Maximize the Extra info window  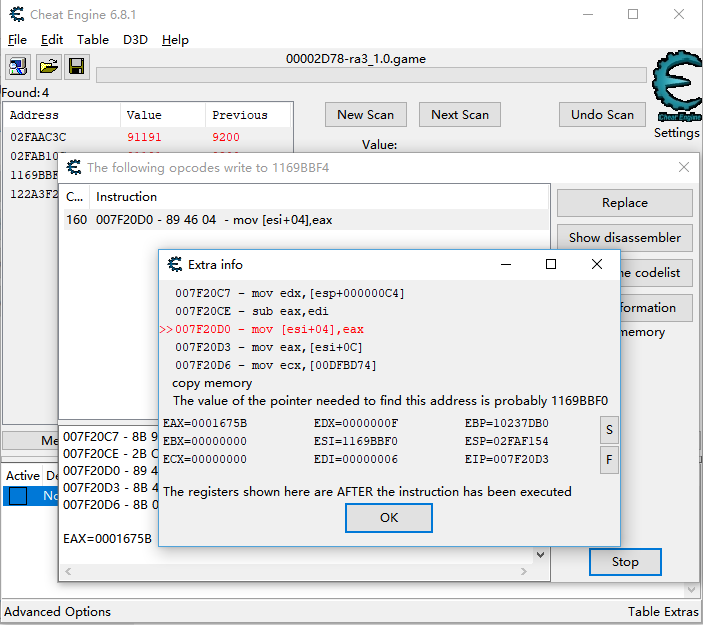point(551,264)
